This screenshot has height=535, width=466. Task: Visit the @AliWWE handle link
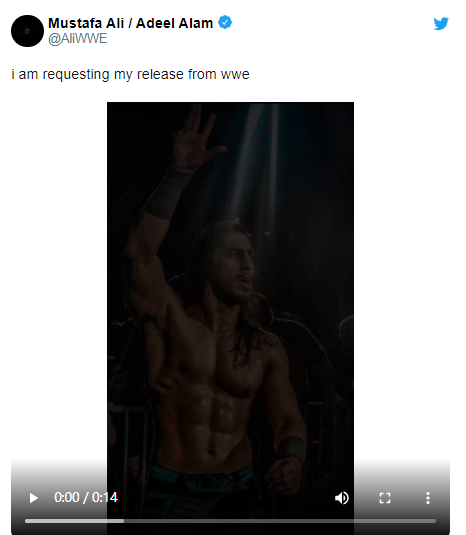77,39
